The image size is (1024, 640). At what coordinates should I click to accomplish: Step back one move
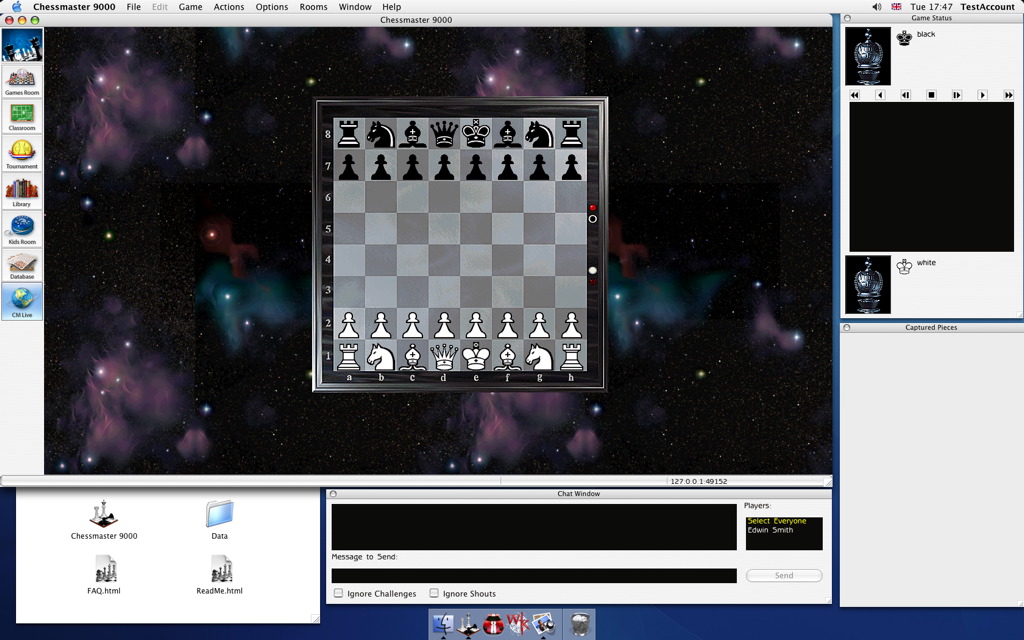pos(906,95)
